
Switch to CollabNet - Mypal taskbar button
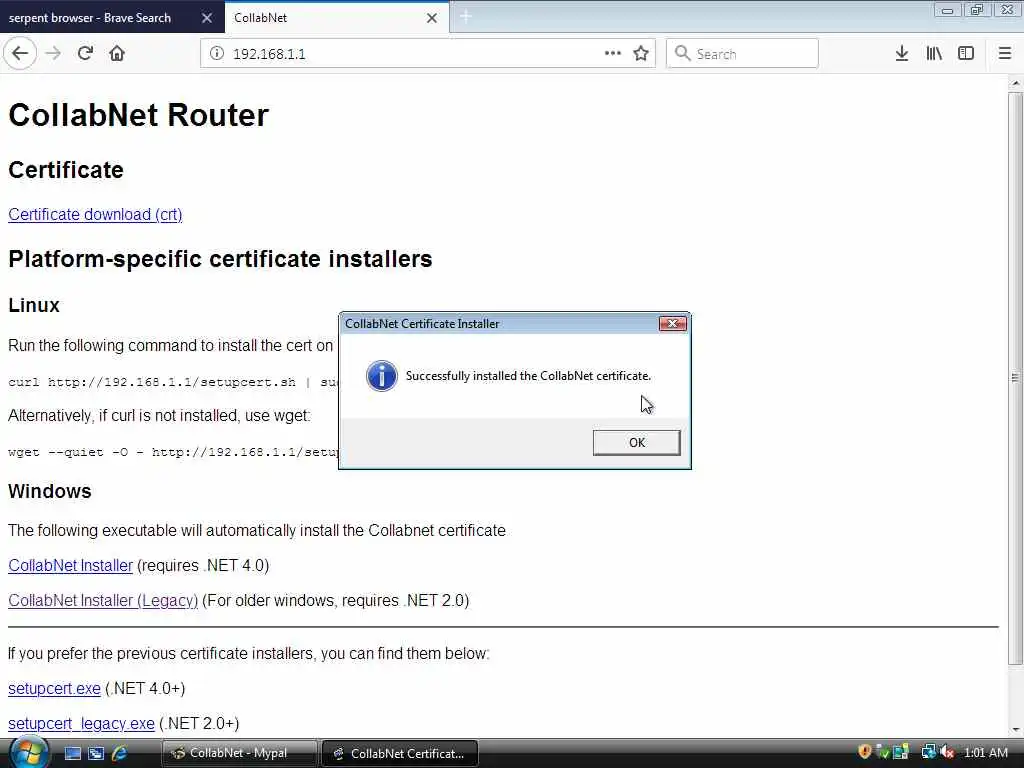click(239, 753)
